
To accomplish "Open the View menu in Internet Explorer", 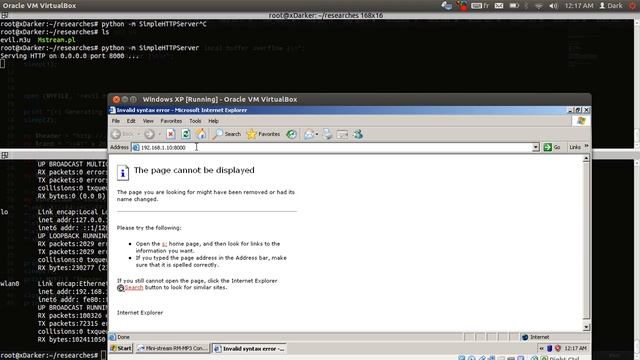I will tap(148, 121).
